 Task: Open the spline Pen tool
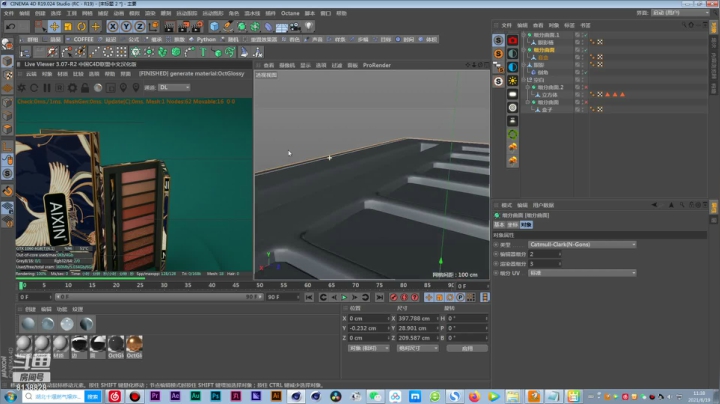coord(228,27)
